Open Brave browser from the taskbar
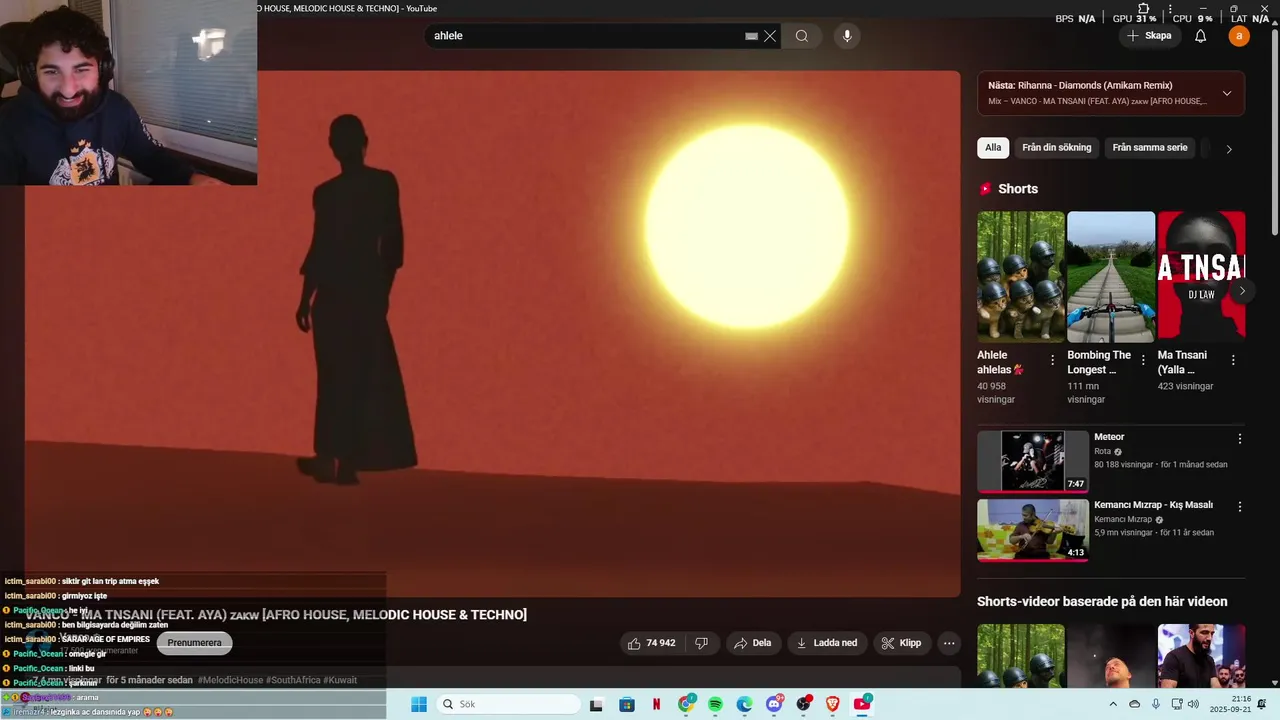 click(833, 704)
